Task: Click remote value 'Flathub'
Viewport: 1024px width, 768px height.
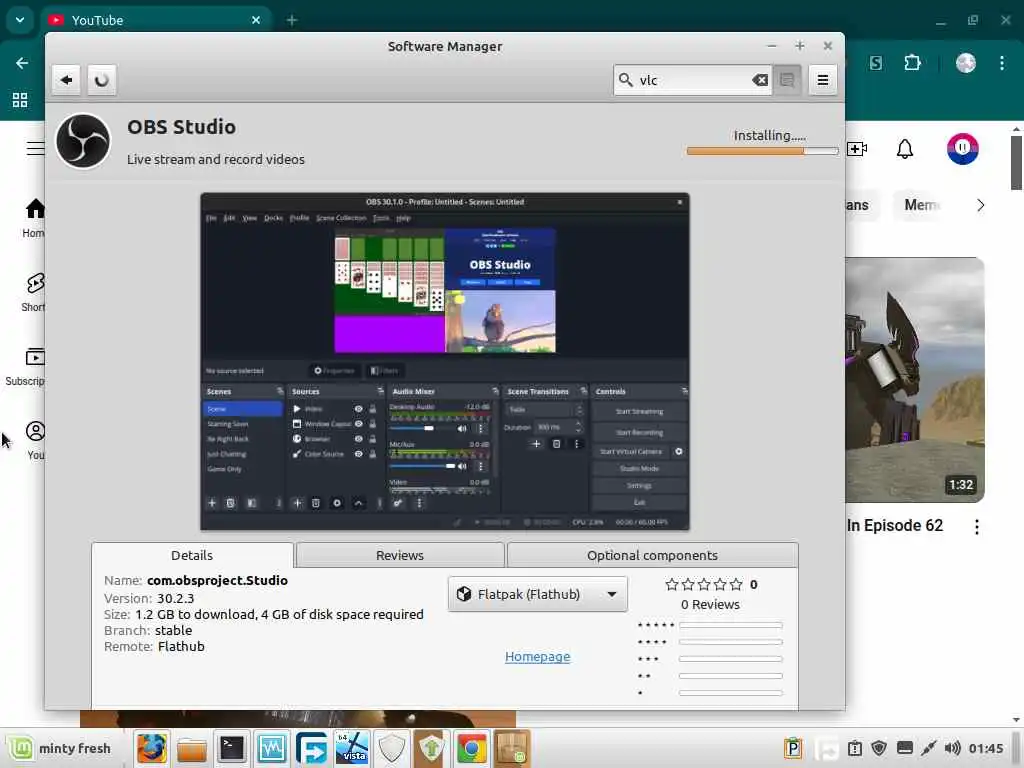Action: point(182,646)
